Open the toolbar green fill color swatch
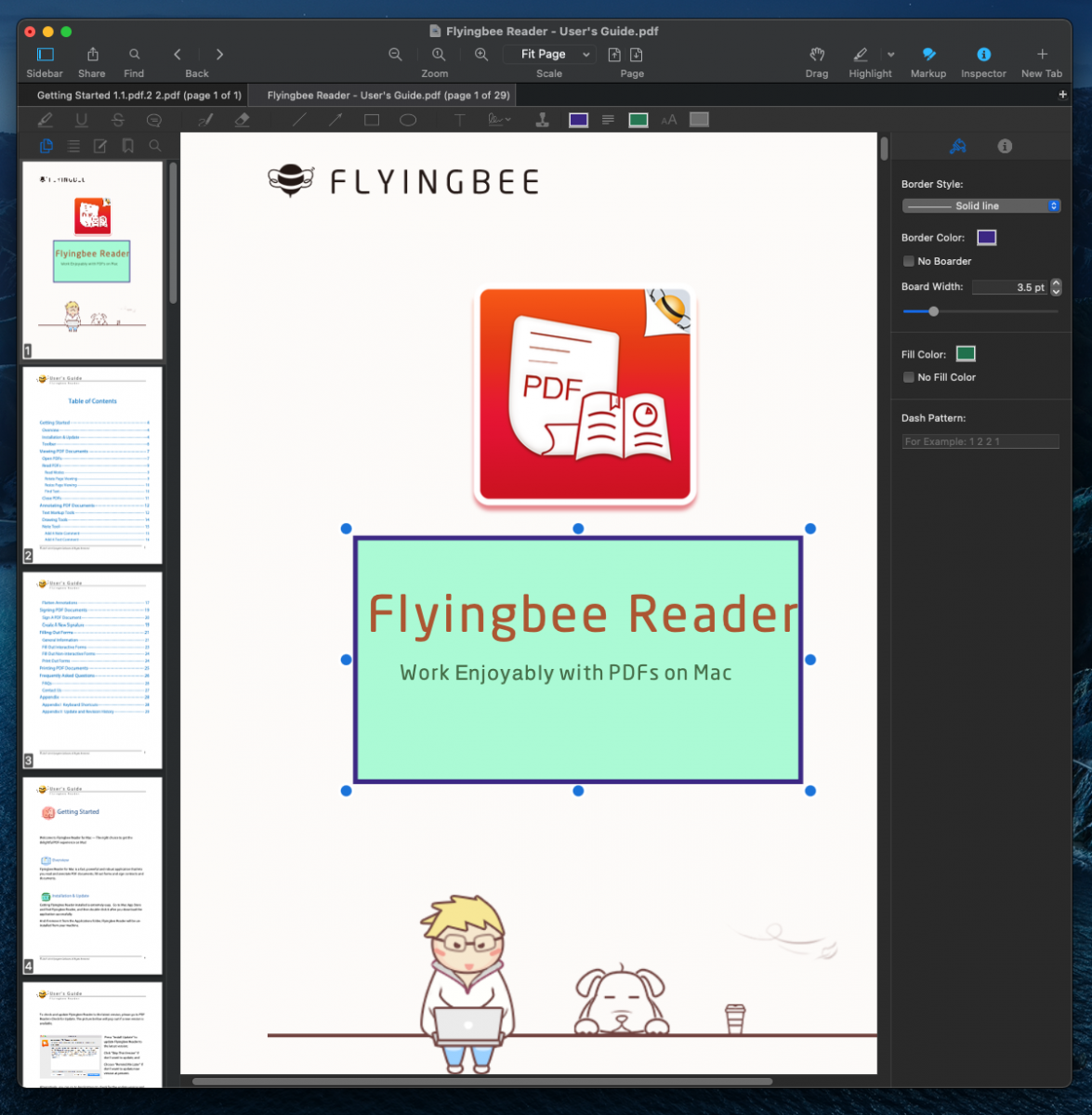The image size is (1092, 1115). coord(638,120)
